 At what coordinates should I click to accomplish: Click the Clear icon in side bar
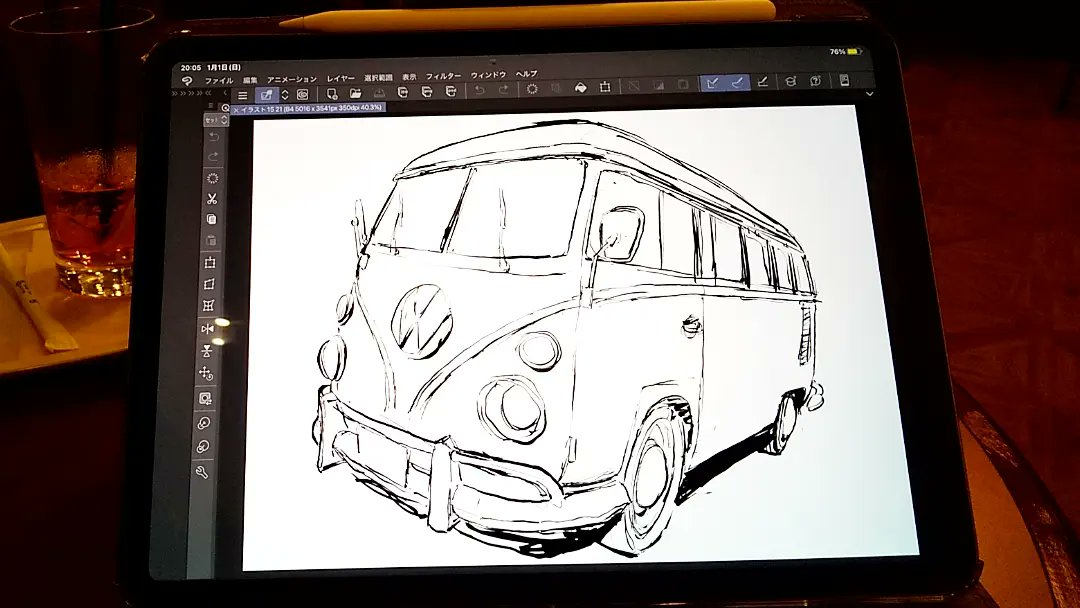pos(213,178)
